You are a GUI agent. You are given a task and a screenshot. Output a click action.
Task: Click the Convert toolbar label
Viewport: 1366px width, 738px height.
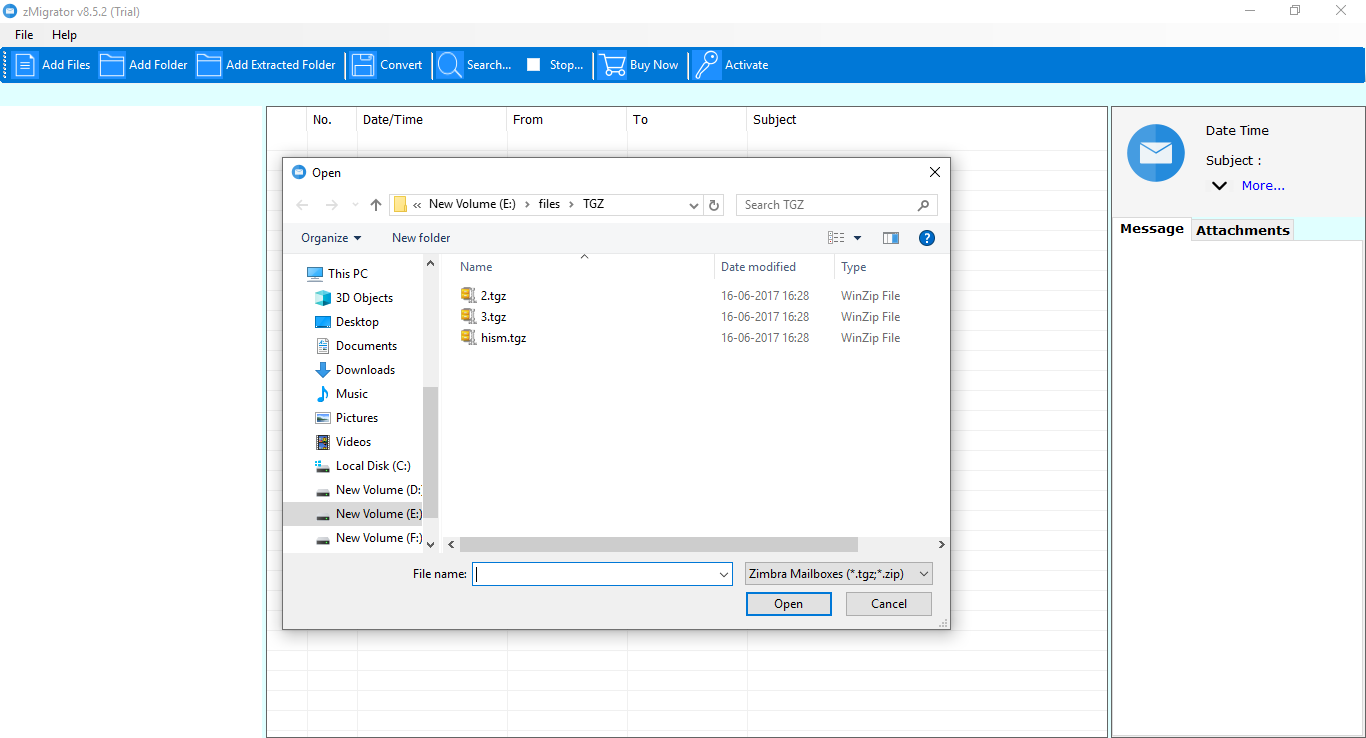401,65
